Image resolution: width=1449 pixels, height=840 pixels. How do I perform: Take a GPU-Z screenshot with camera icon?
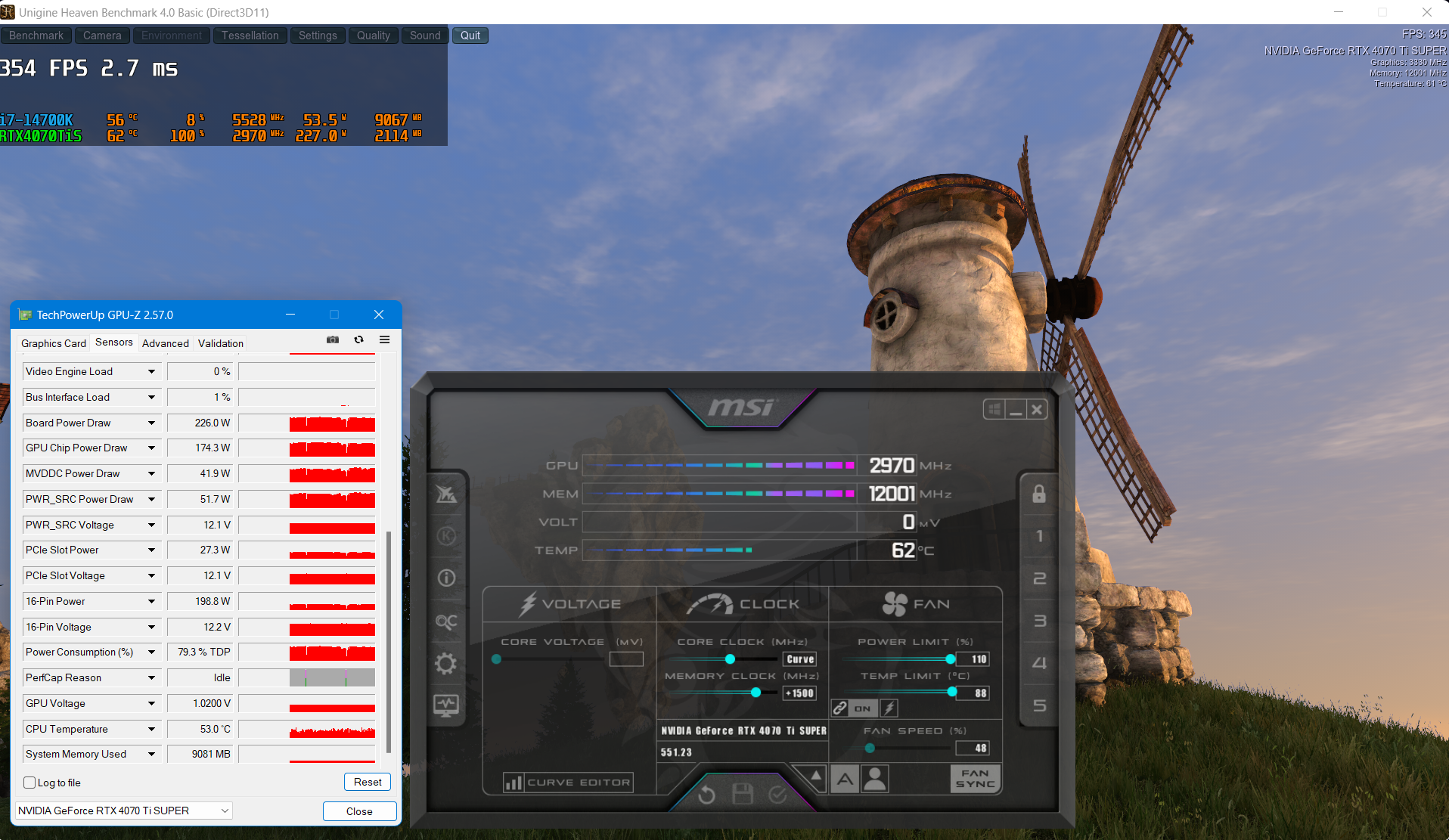[333, 340]
